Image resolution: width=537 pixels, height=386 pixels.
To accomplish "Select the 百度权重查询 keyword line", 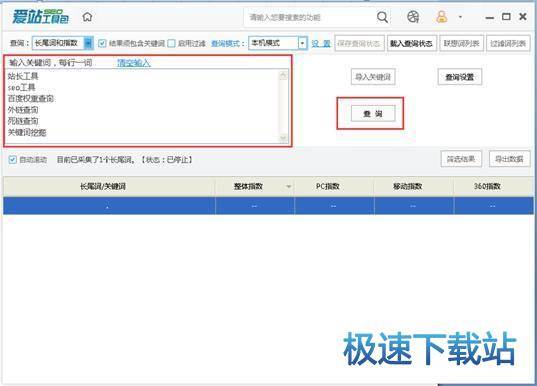I will (31, 99).
